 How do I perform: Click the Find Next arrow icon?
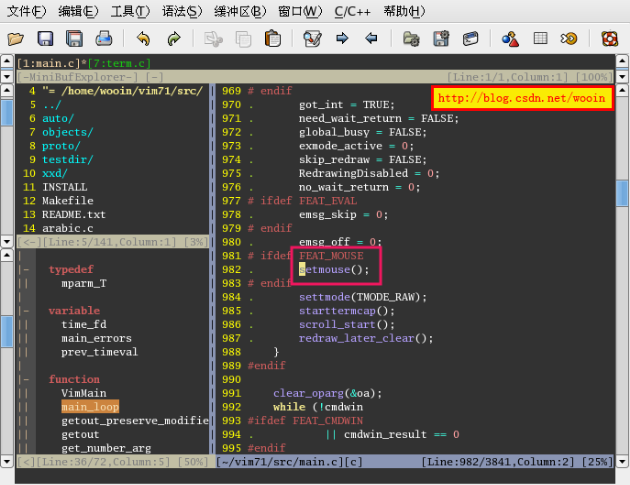click(342, 39)
